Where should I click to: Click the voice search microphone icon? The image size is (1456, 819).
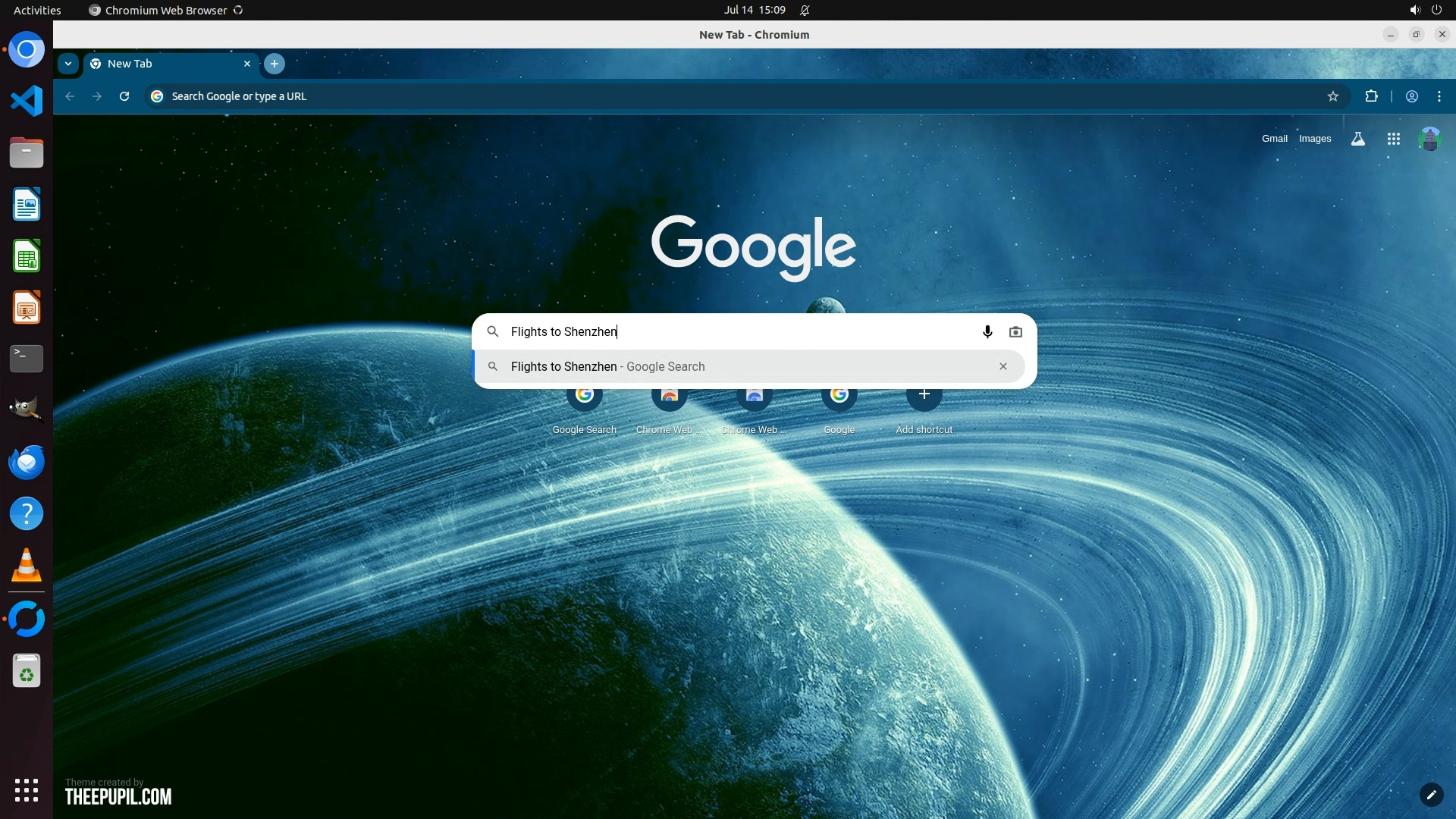(x=987, y=332)
